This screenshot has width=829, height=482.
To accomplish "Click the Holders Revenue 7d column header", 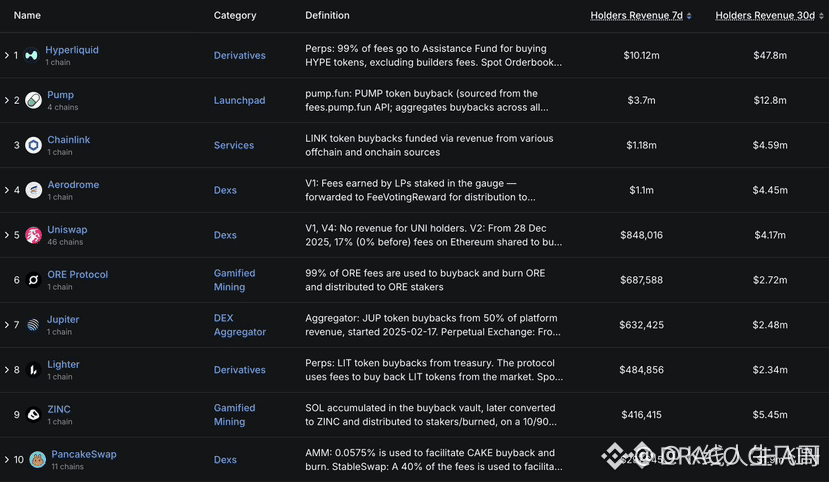I will (x=637, y=15).
